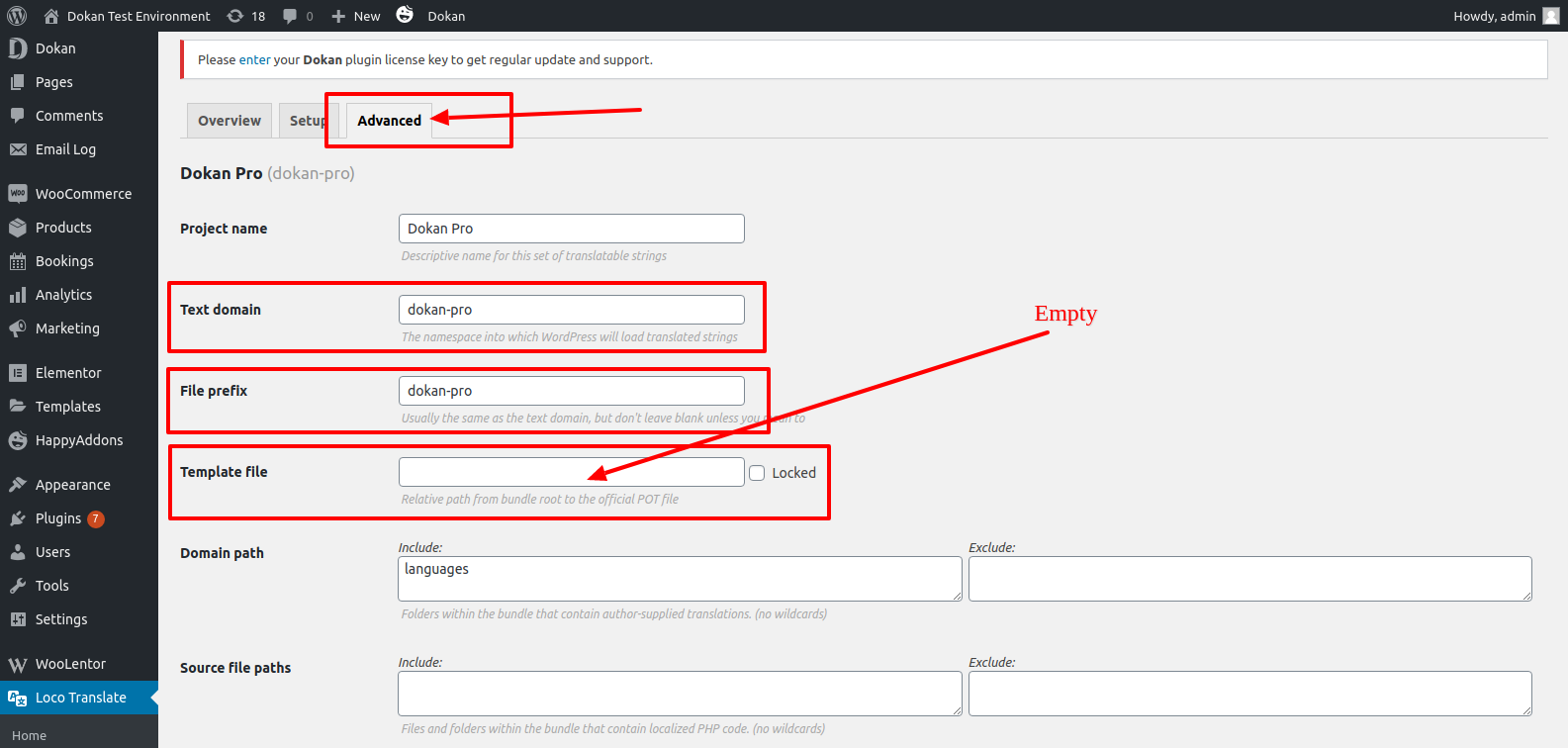The width and height of the screenshot is (1568, 748).
Task: Click the WooLentor sidebar icon
Action: pyautogui.click(x=18, y=664)
